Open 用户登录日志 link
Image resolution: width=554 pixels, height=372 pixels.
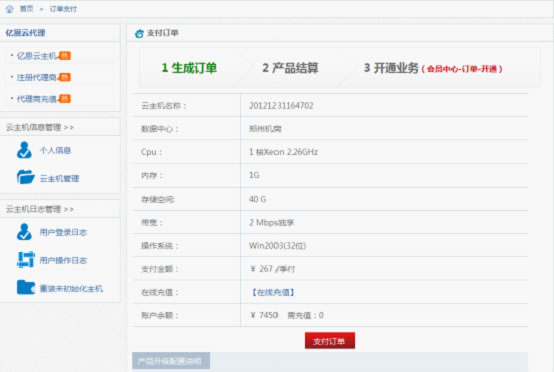63,232
